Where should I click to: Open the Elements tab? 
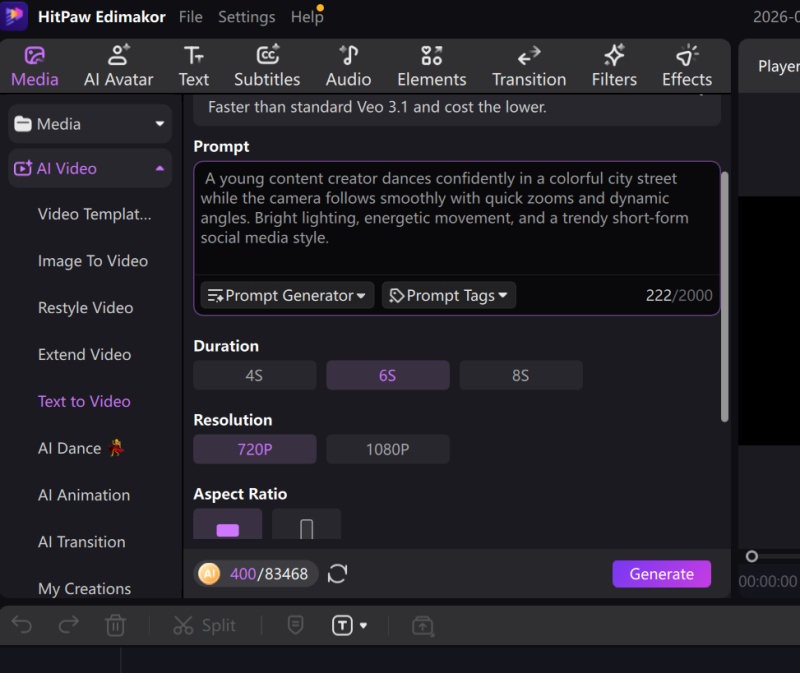click(432, 67)
